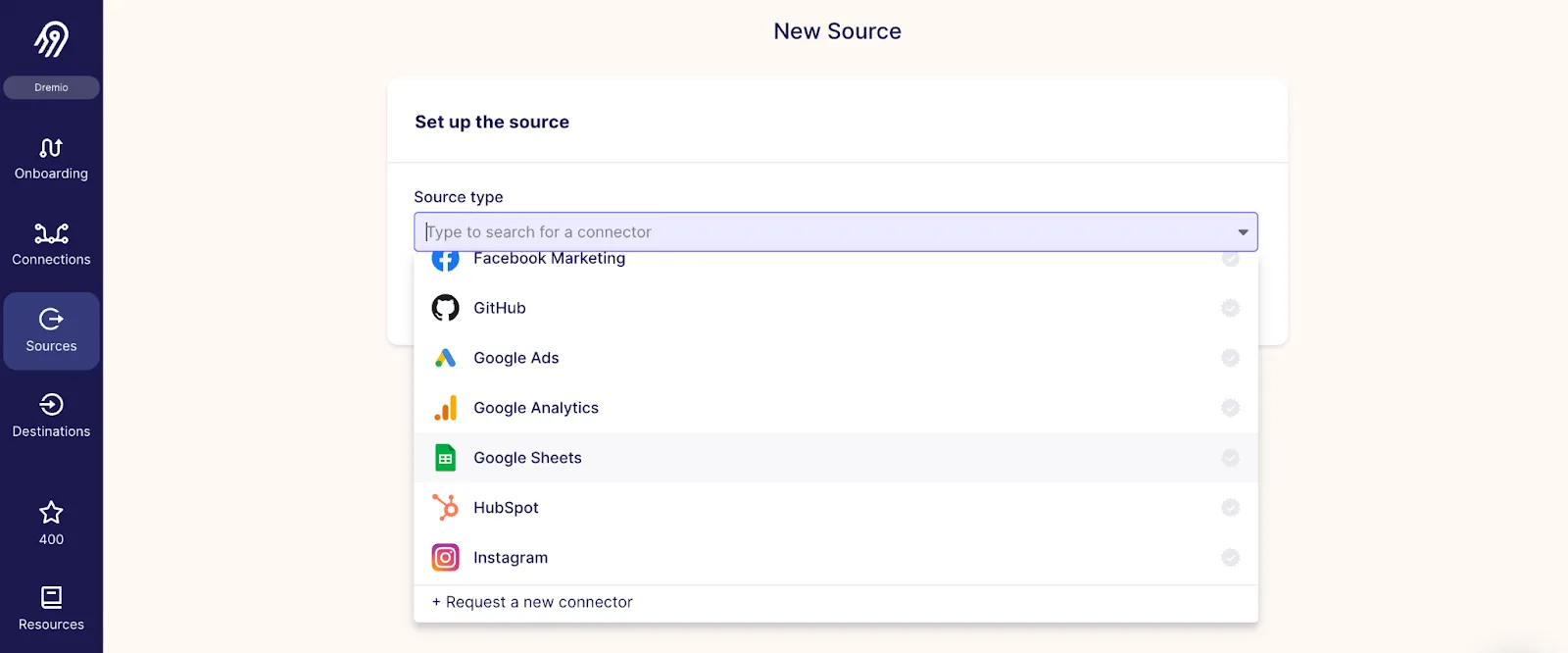
Task: Click the Dremio workspace button
Action: (x=51, y=87)
